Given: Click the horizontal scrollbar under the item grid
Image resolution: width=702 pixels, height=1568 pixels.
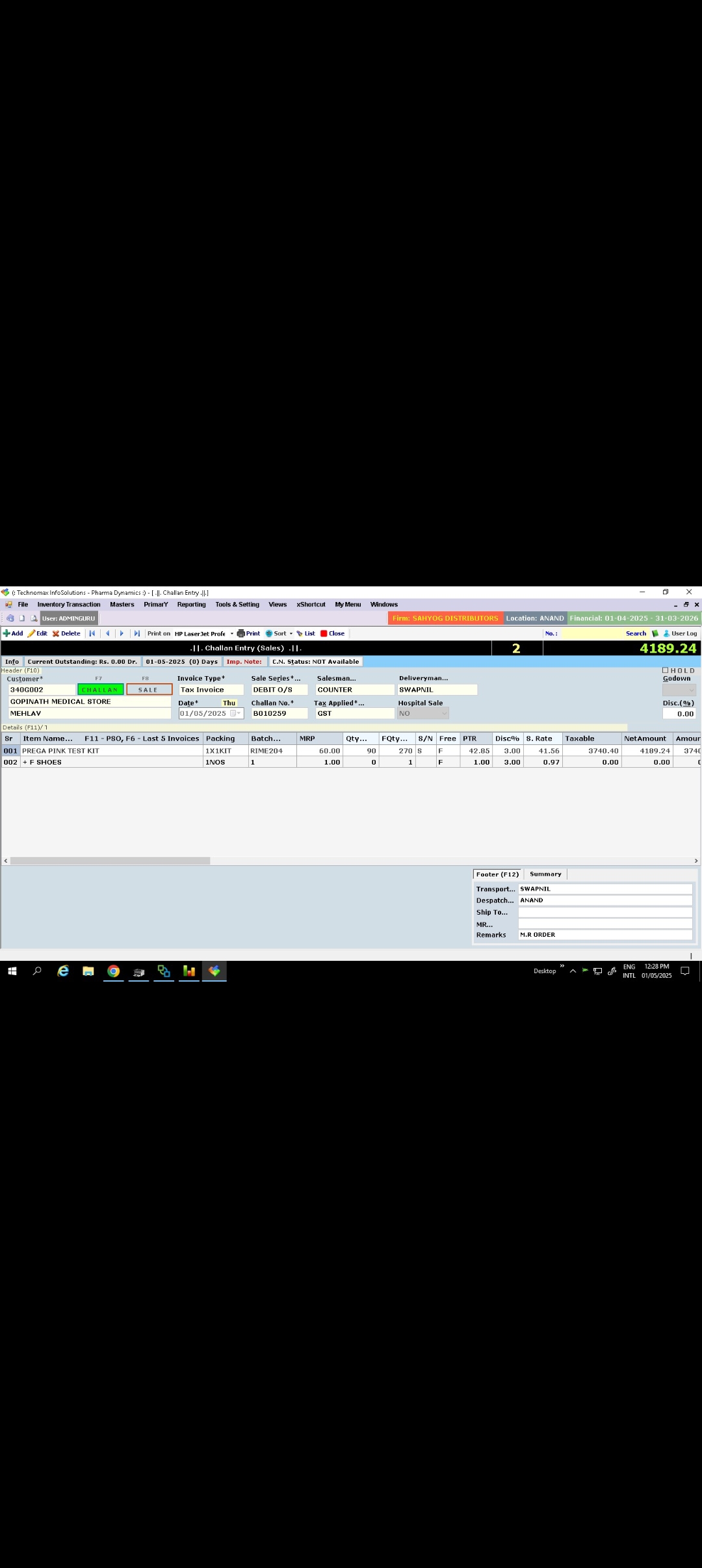Looking at the screenshot, I should [x=110, y=861].
